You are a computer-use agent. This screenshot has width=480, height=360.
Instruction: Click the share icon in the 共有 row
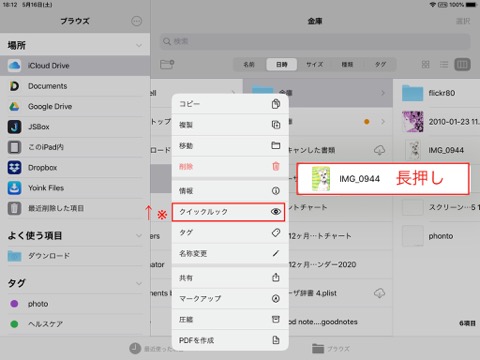click(x=276, y=277)
